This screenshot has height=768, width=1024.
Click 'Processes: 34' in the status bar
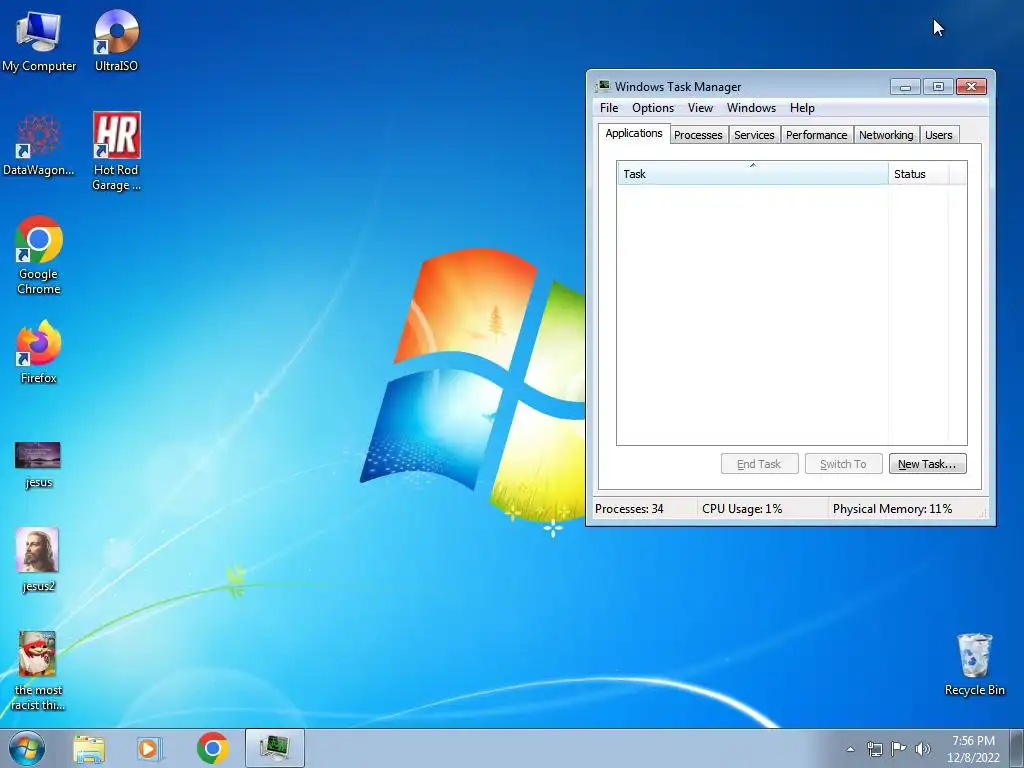click(629, 509)
